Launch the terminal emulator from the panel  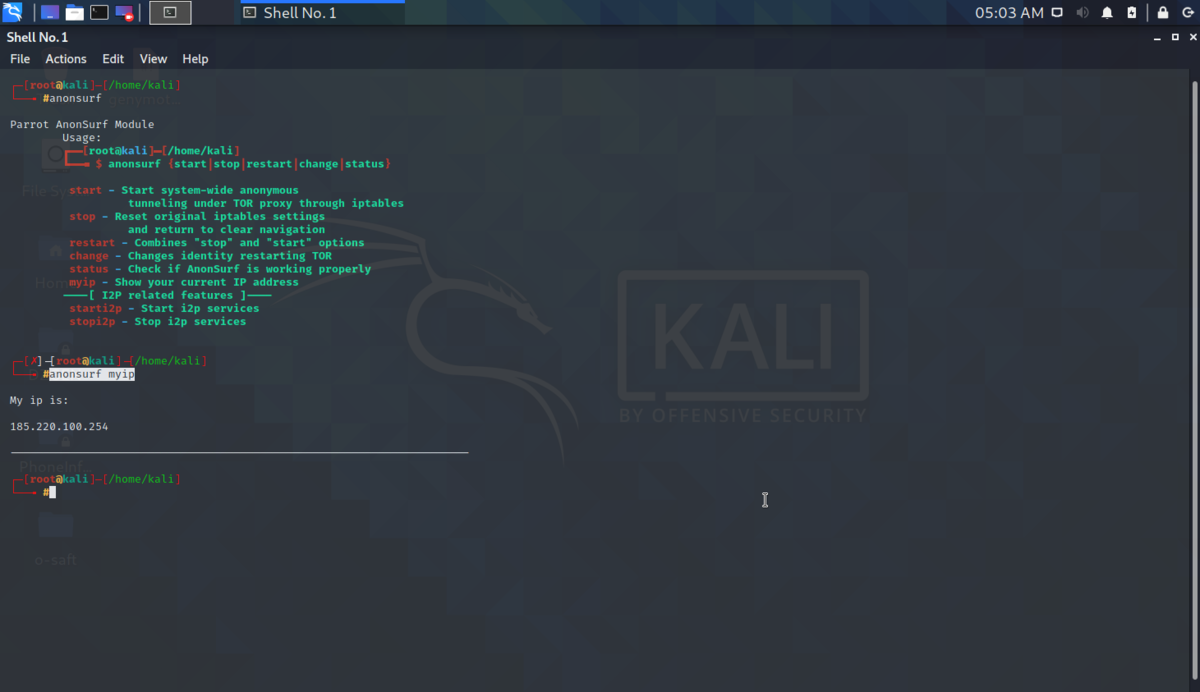click(x=99, y=13)
